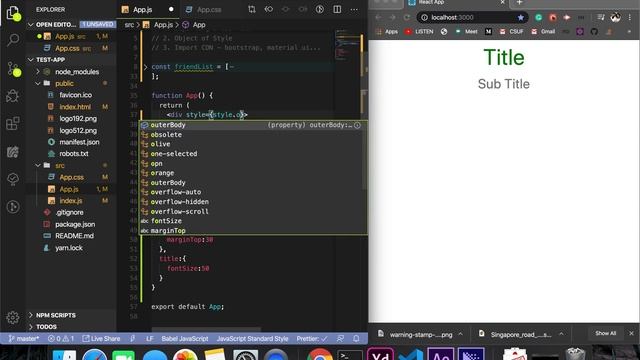Click the App symbol in breadcrumb

point(194,25)
